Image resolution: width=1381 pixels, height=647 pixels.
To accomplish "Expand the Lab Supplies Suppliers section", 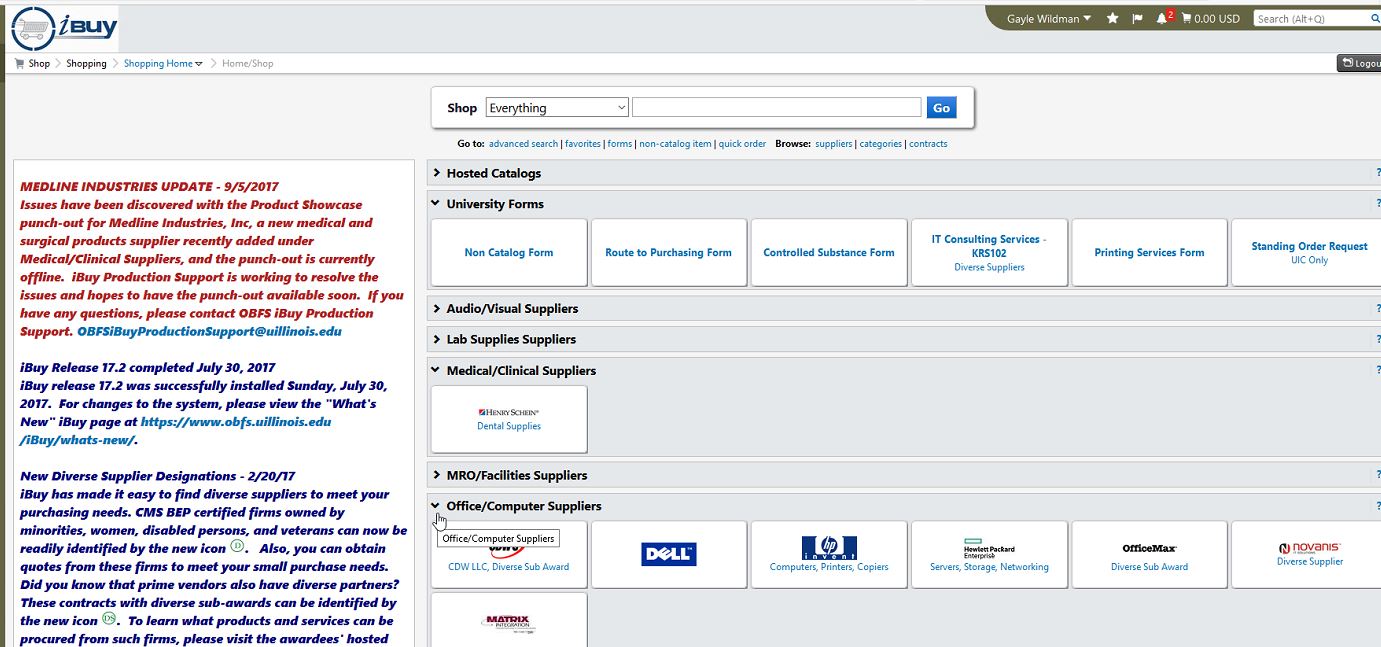I will point(437,339).
